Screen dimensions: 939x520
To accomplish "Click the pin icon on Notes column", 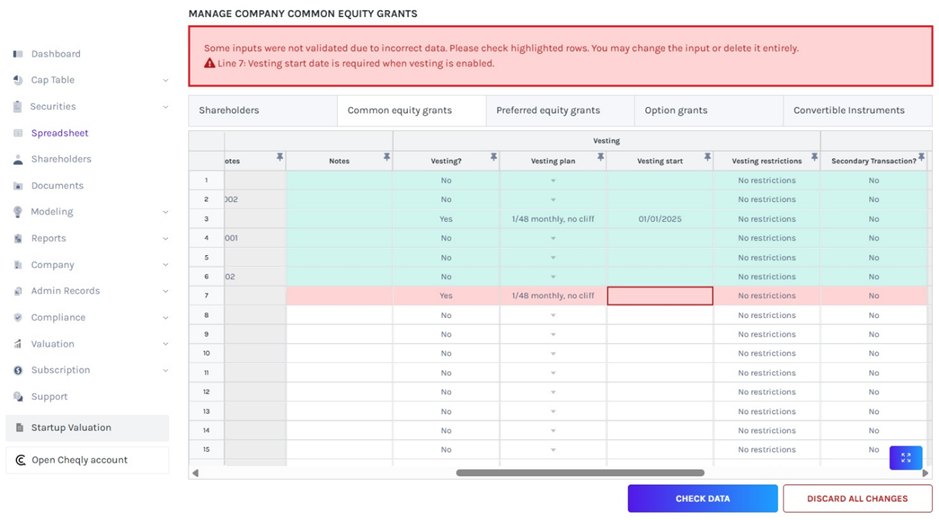I will coord(386,157).
